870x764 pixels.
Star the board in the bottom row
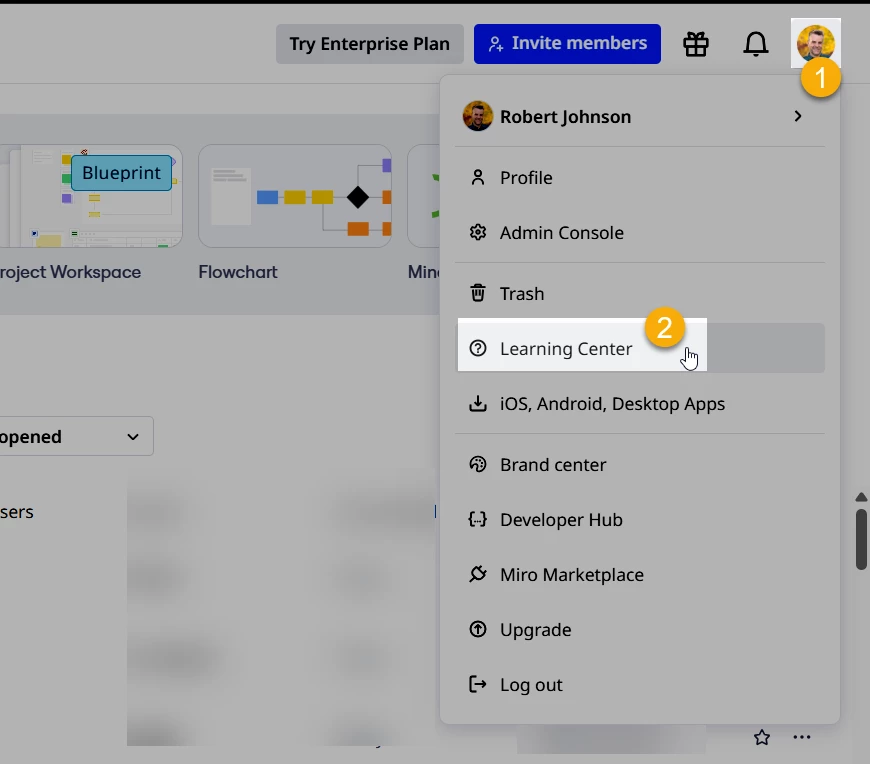point(762,737)
